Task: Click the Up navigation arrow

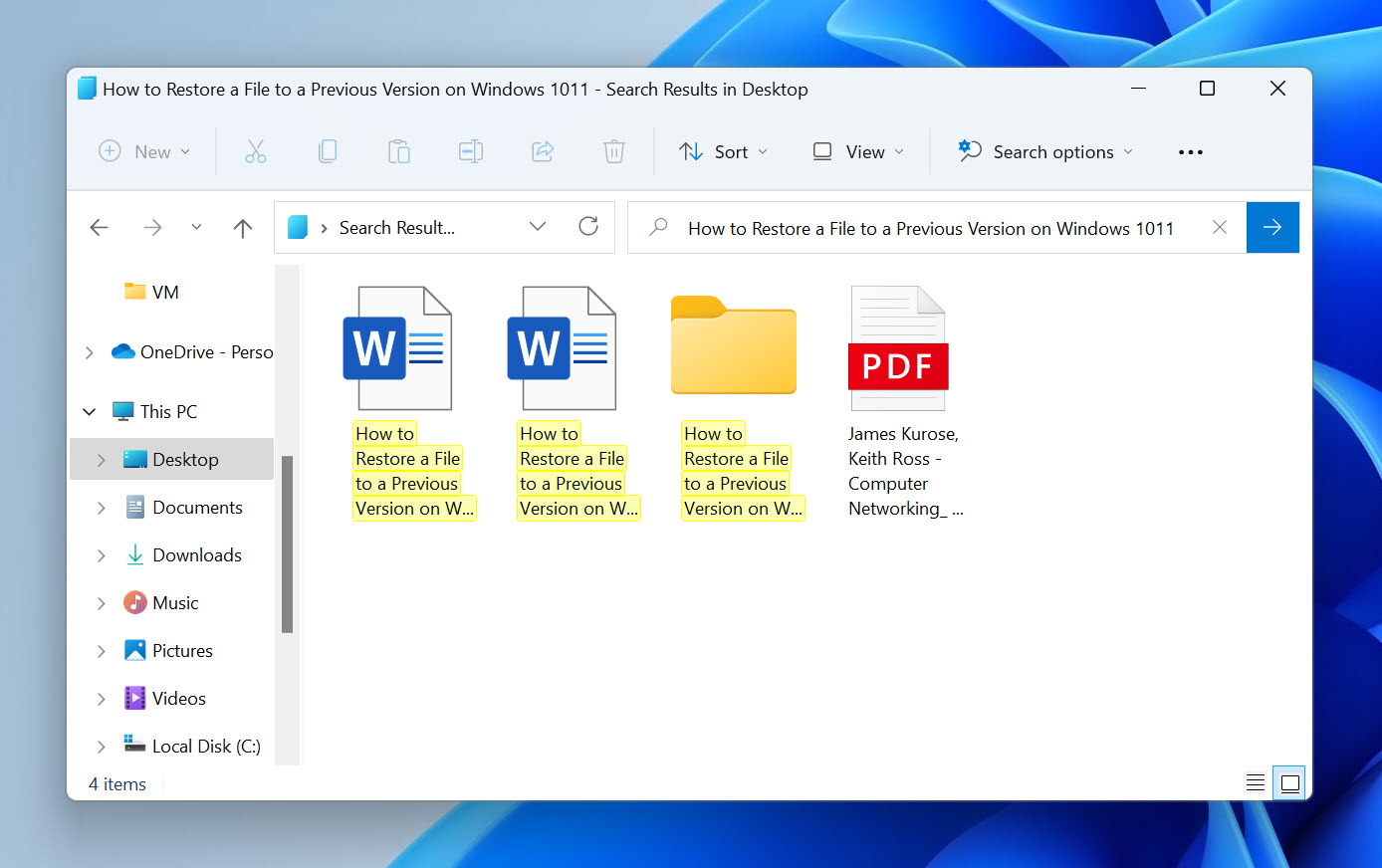Action: (x=242, y=227)
